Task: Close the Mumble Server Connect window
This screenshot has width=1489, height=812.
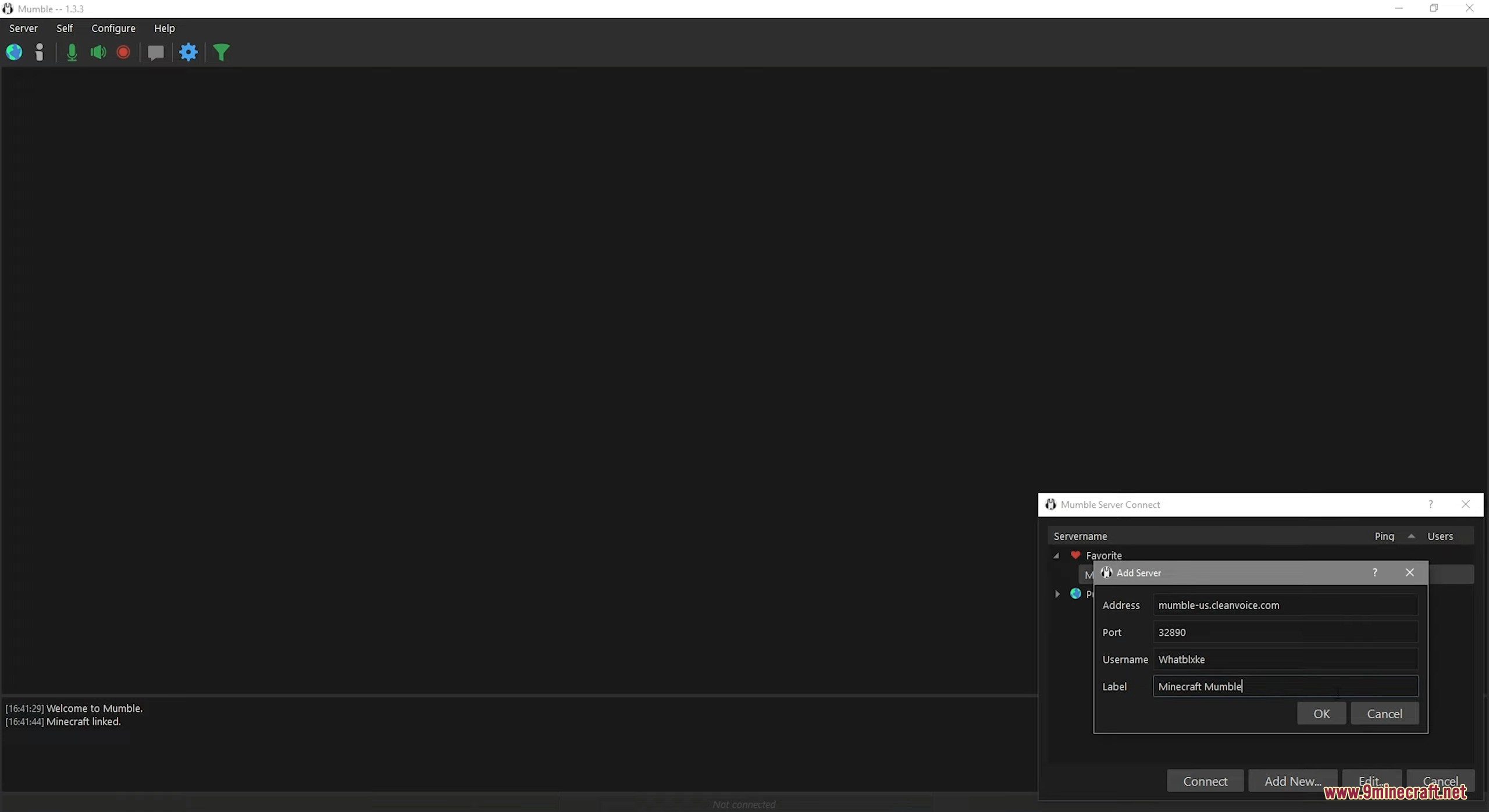Action: [x=1466, y=504]
